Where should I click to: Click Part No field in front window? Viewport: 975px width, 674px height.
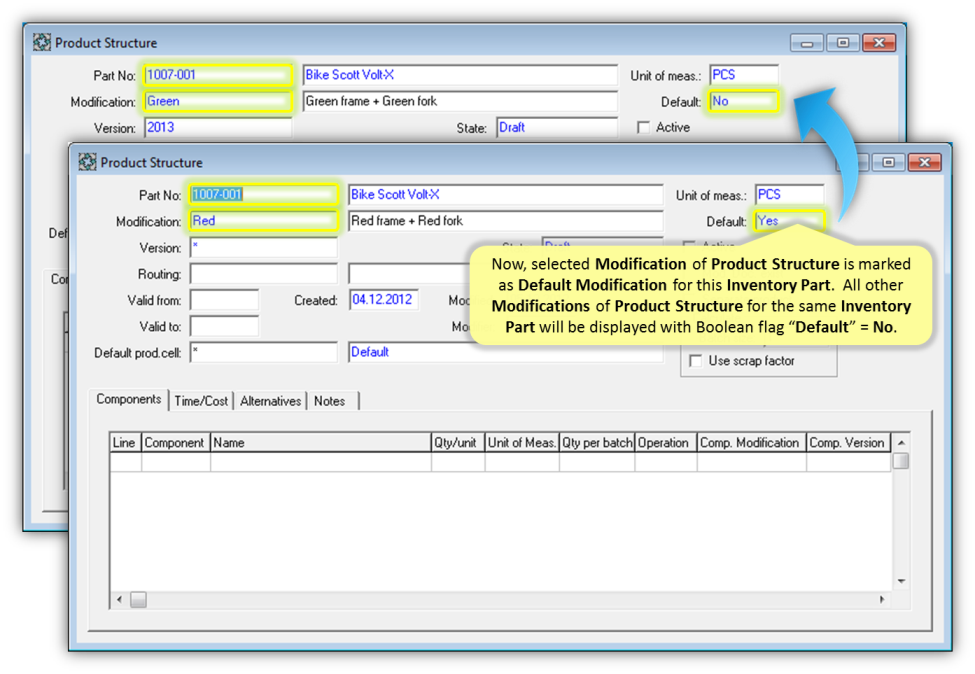264,195
